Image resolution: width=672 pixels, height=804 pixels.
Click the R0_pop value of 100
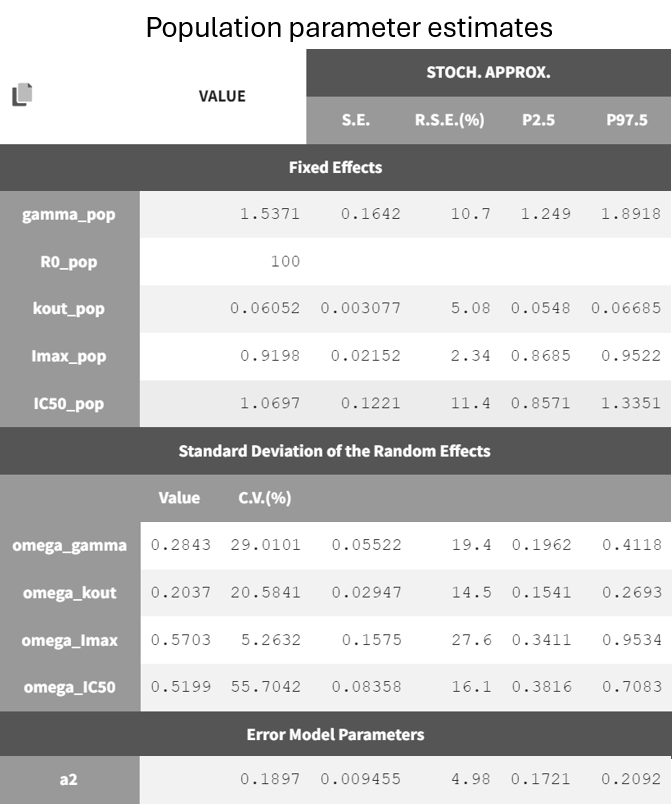point(285,262)
